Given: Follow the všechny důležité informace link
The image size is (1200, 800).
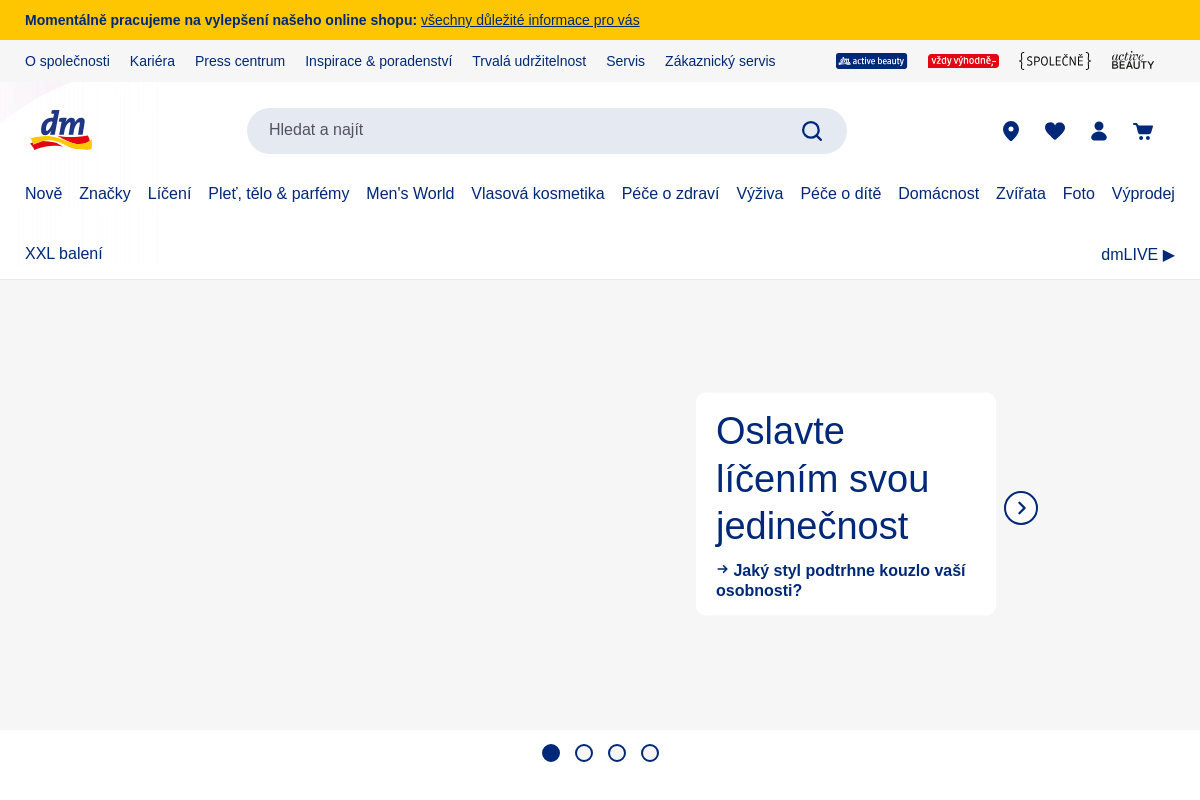Looking at the screenshot, I should point(530,20).
